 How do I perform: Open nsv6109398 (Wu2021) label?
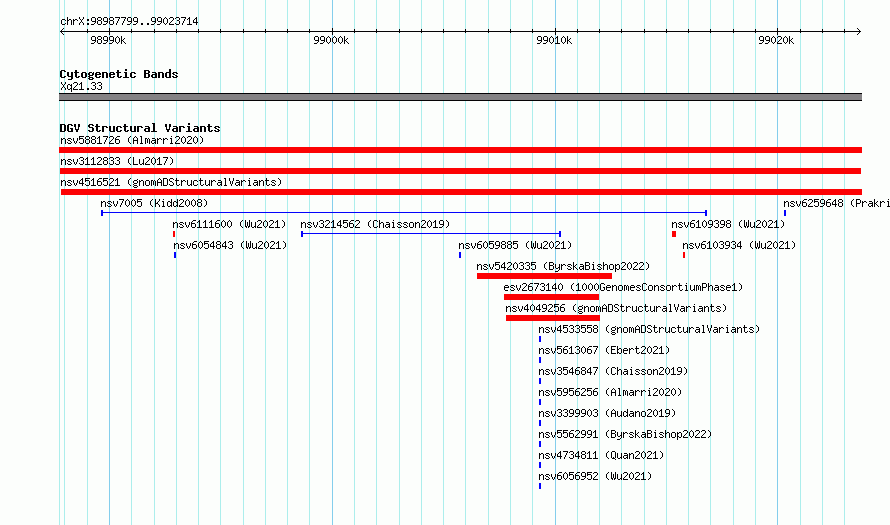pos(728,224)
